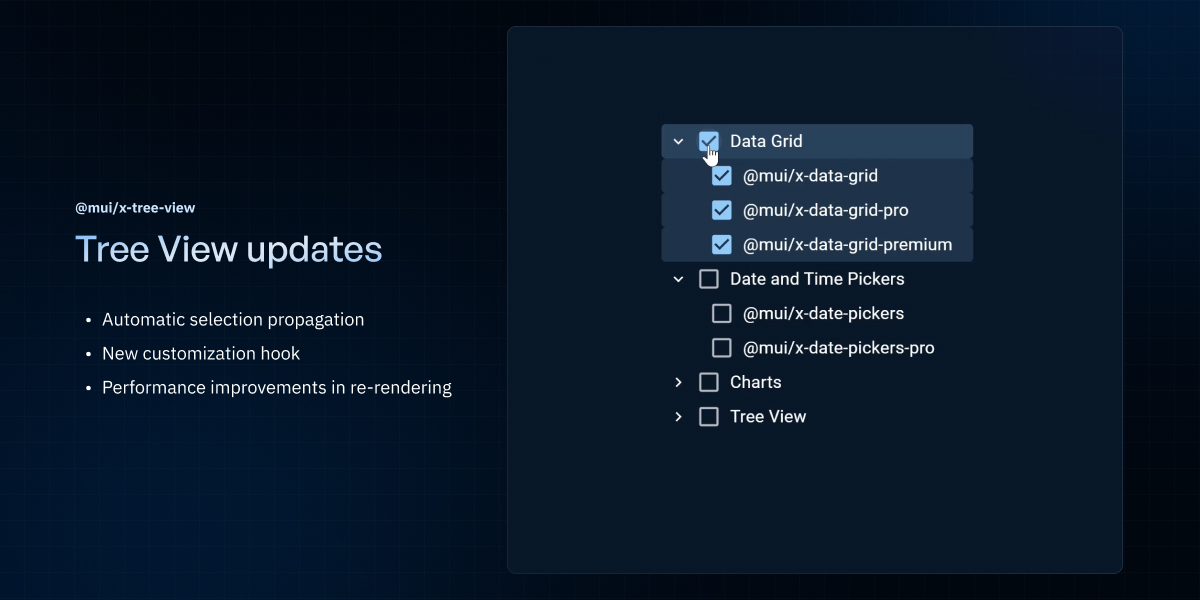Click Performance improvements in re-rendering bullet

[277, 387]
